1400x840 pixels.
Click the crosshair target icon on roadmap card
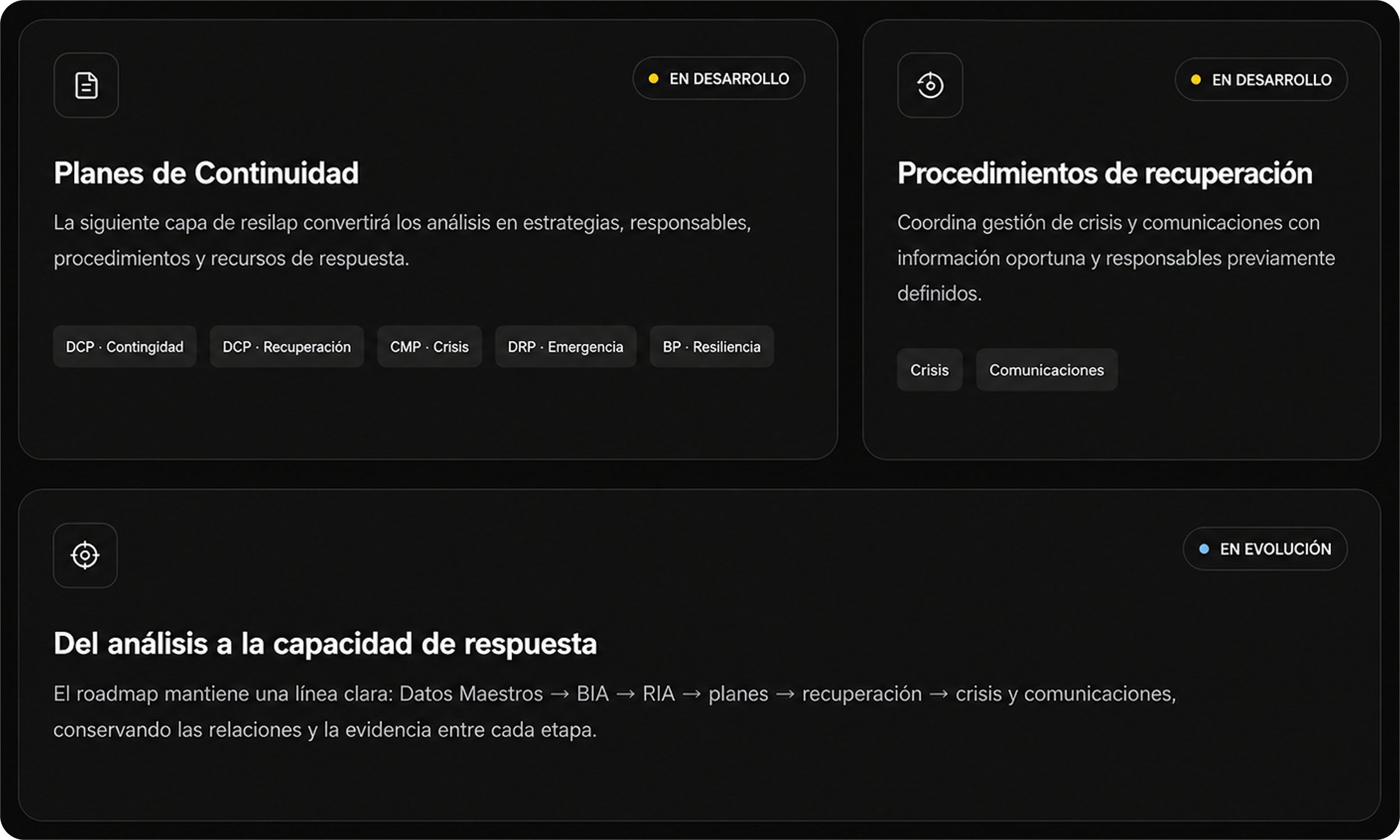coord(85,555)
